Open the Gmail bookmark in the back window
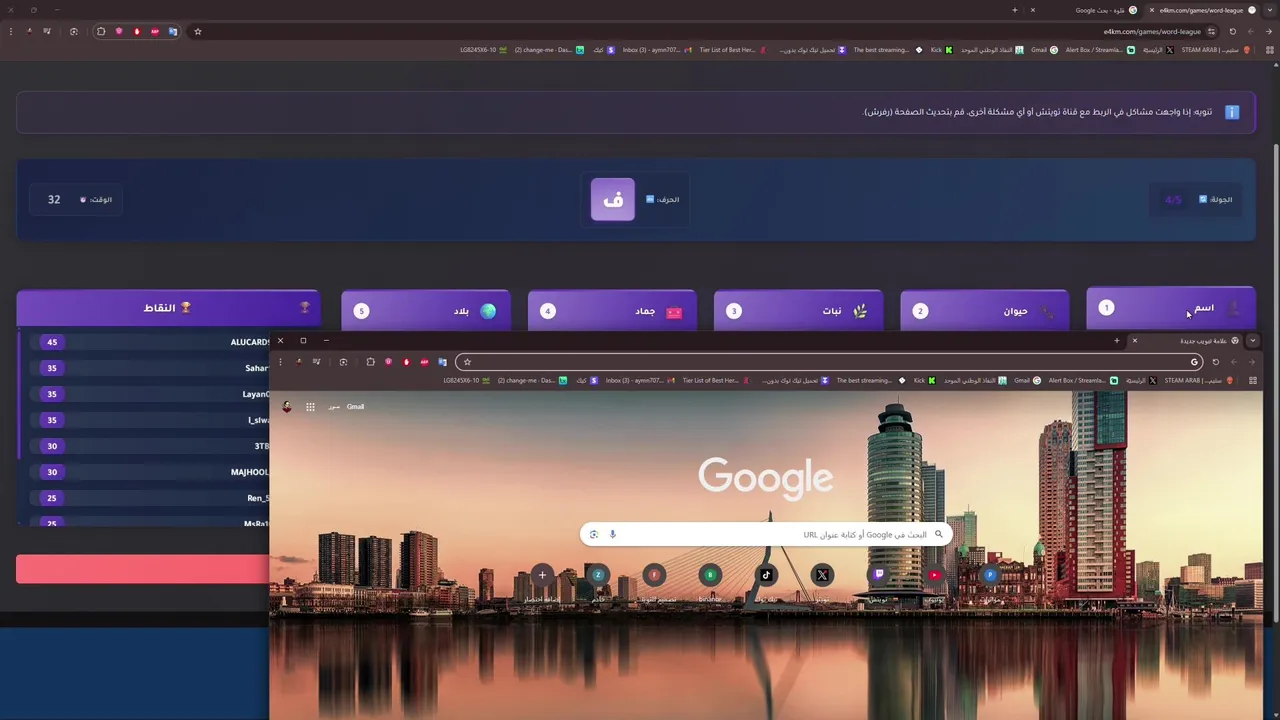The height and width of the screenshot is (720, 1280). pyautogui.click(x=1045, y=49)
